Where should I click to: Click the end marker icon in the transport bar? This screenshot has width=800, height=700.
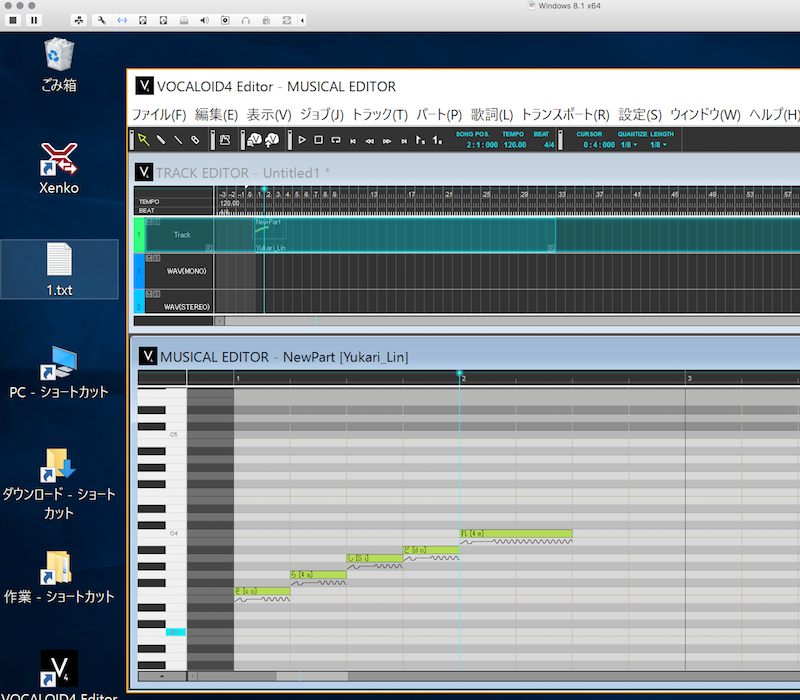coord(437,139)
